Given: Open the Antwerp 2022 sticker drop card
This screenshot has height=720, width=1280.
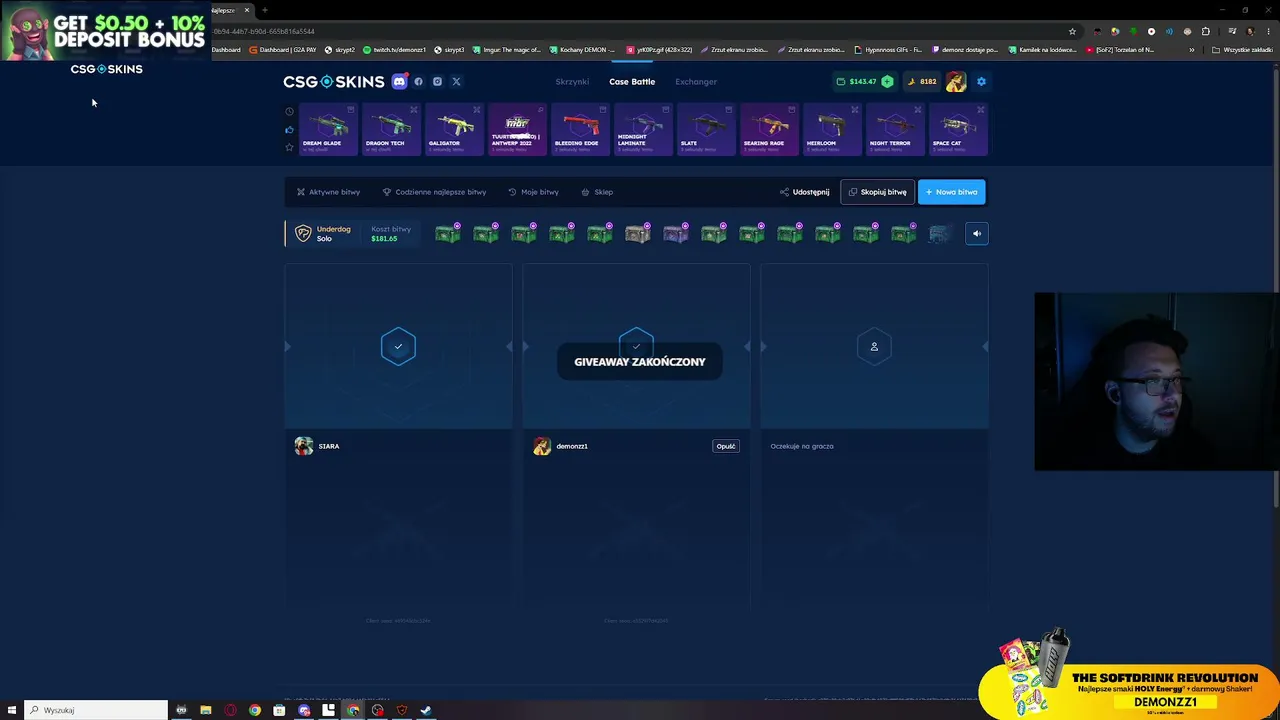Looking at the screenshot, I should 517,129.
